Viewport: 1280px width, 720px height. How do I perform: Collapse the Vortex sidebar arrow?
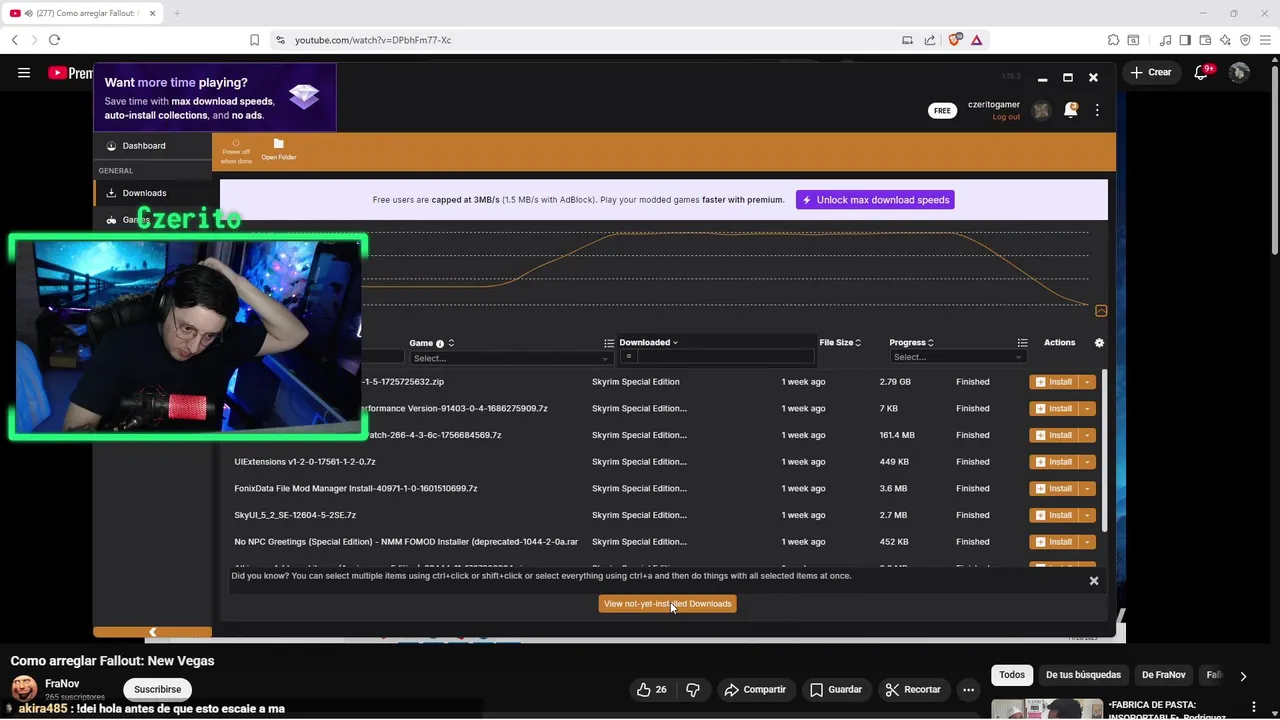pos(152,632)
